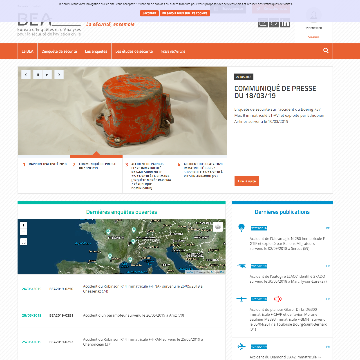Click the map marker near the Mediterranean coast
The width and height of the screenshot is (360, 360).
130,259
